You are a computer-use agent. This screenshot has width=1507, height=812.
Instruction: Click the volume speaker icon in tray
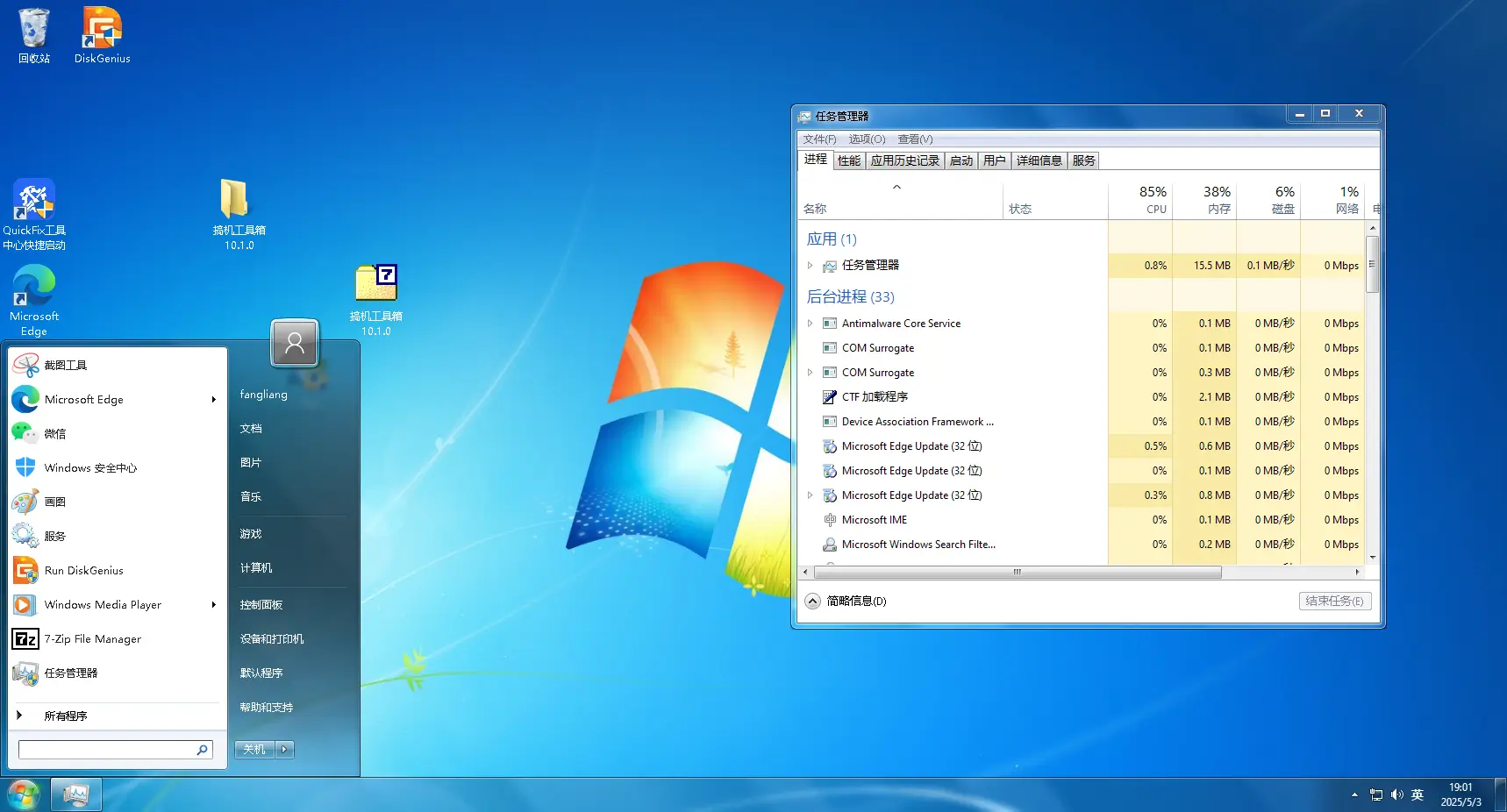coord(1396,795)
